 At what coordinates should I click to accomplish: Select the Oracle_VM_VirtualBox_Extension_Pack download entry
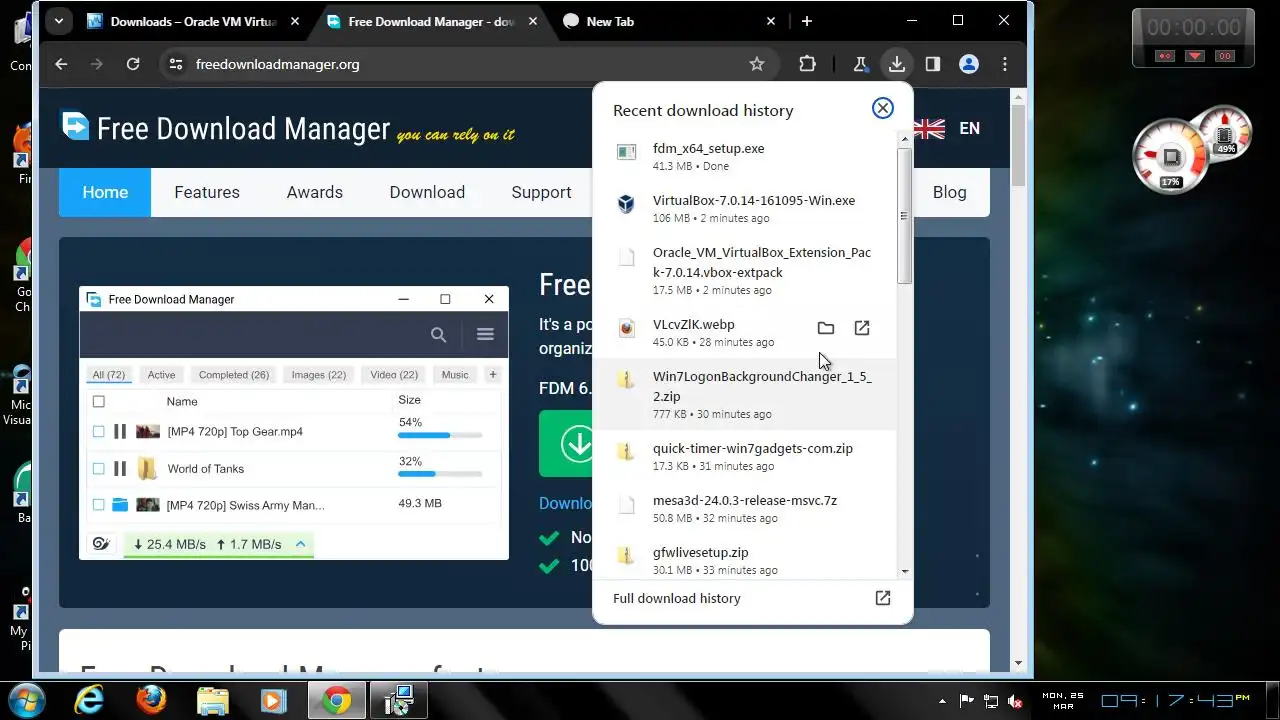tap(745, 271)
